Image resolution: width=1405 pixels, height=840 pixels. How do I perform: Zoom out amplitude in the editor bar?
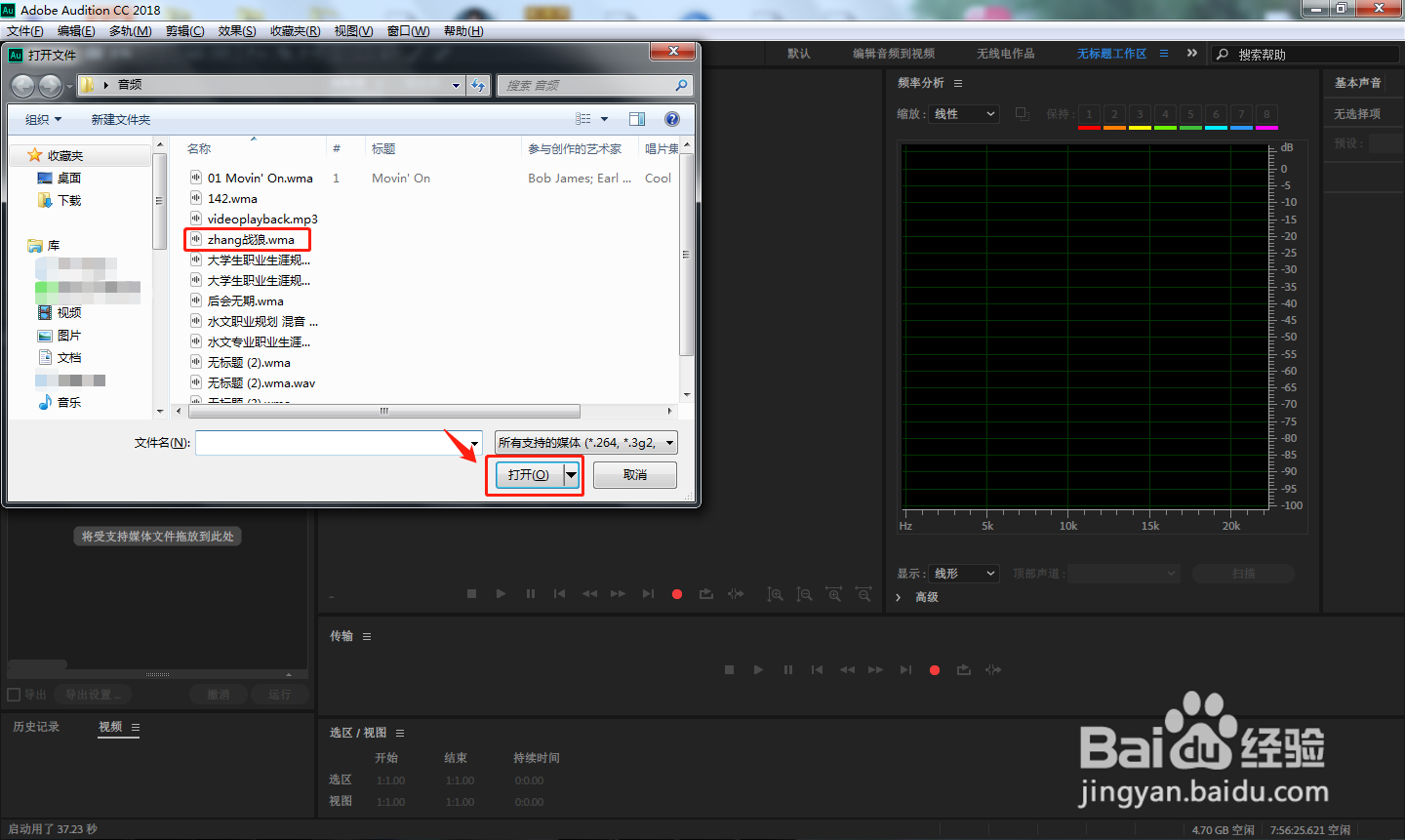click(x=804, y=594)
